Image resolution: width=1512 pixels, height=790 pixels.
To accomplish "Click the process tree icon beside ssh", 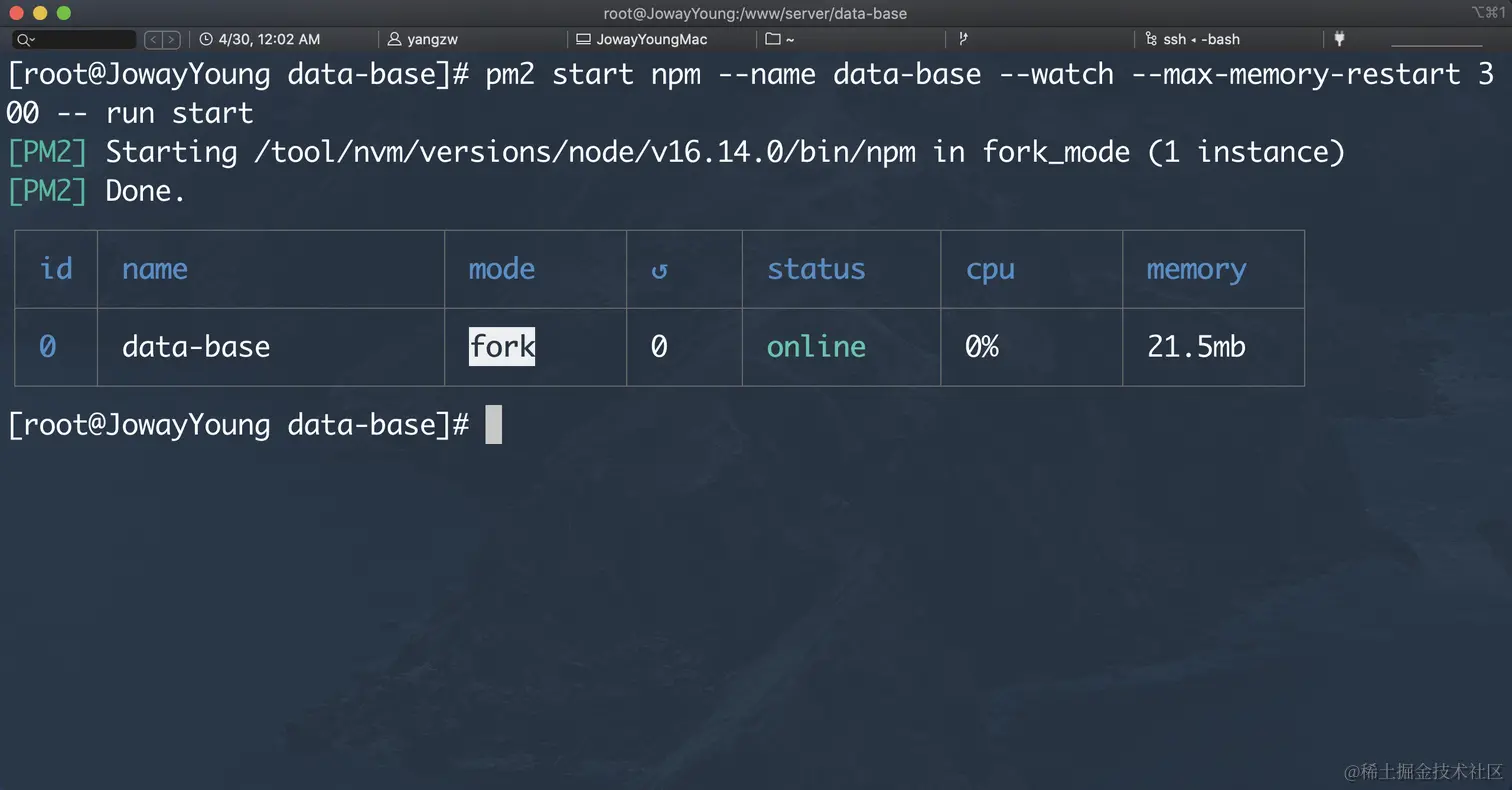I will point(1152,39).
